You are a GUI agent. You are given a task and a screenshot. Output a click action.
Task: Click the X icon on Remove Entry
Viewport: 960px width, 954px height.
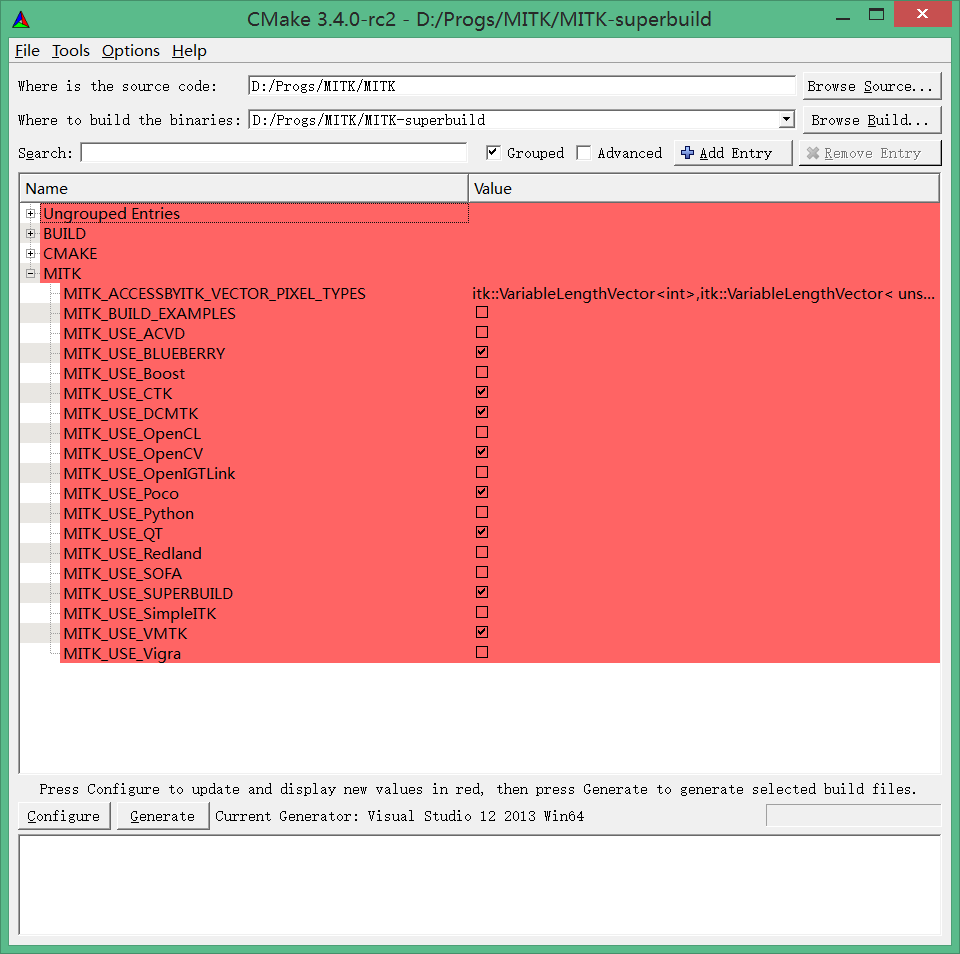812,153
